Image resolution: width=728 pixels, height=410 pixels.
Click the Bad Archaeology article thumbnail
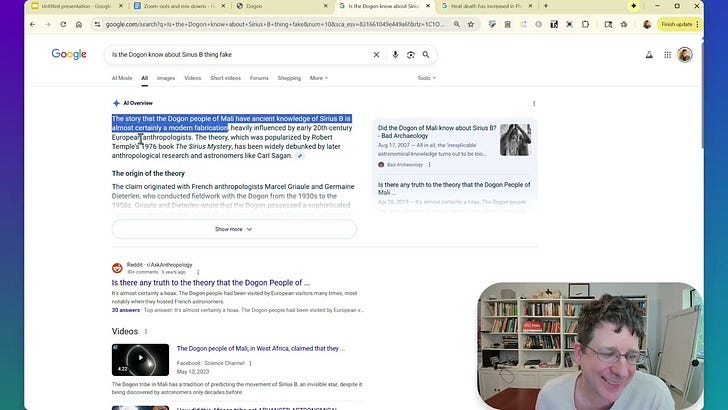(515, 140)
